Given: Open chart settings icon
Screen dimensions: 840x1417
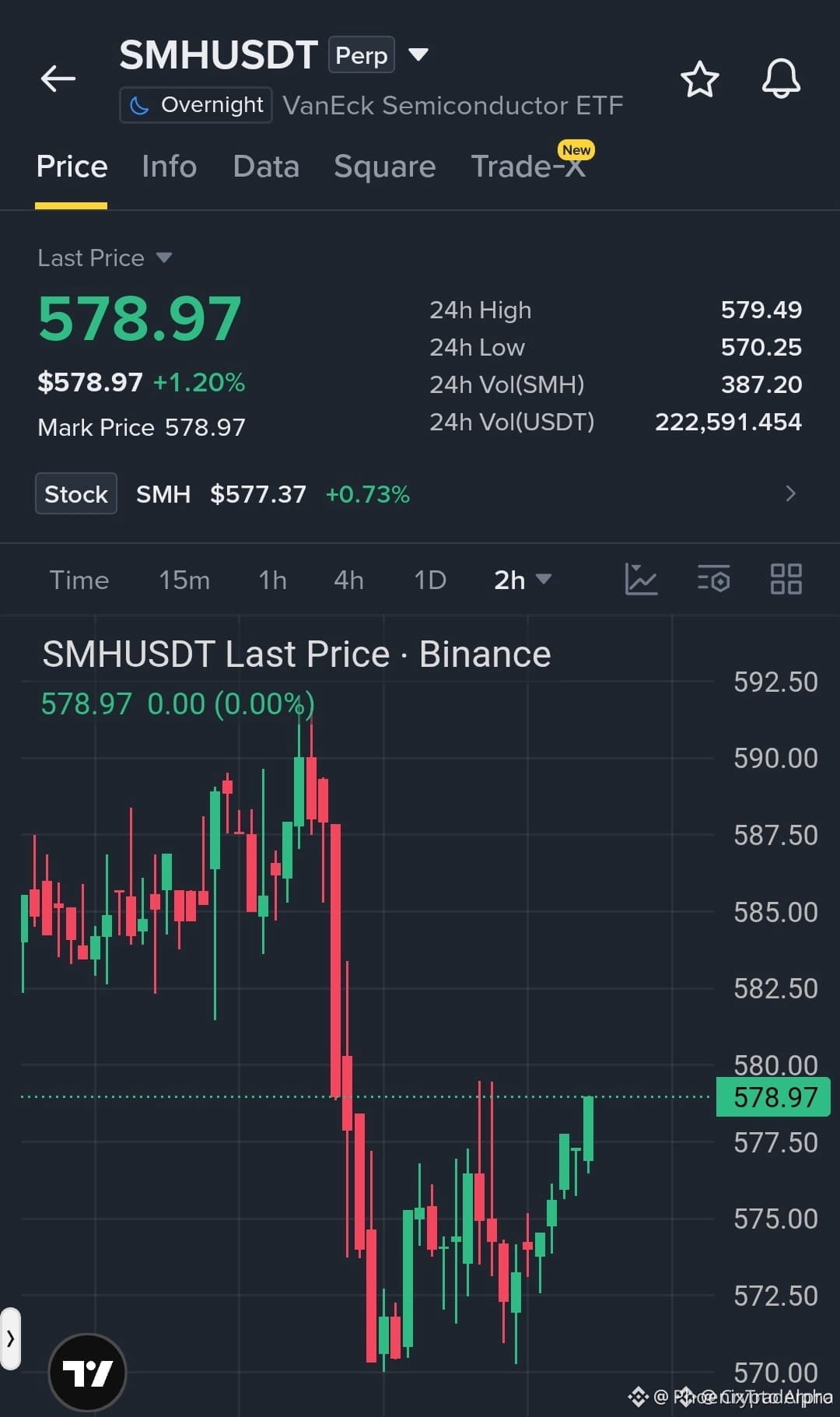Looking at the screenshot, I should click(713, 580).
